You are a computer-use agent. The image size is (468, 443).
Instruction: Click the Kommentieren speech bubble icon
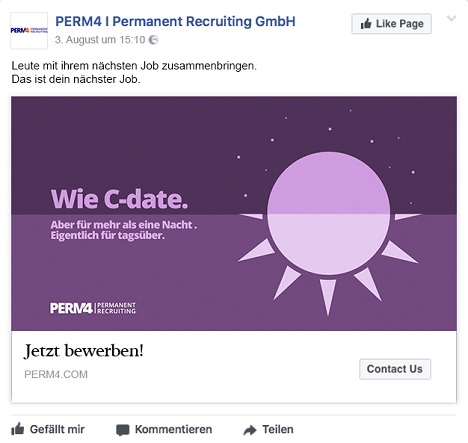point(123,430)
